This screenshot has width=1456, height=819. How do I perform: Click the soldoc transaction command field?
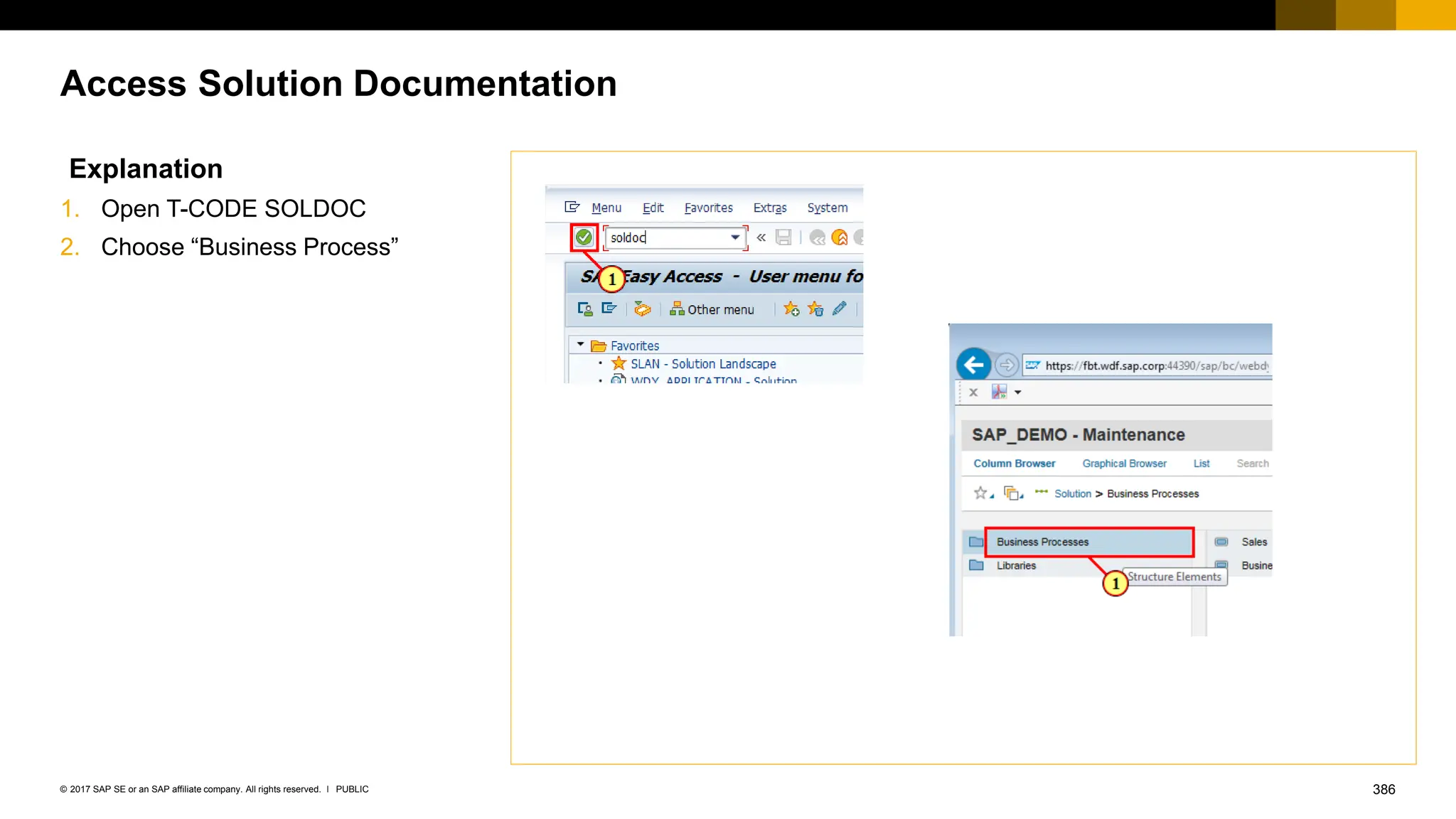[675, 237]
